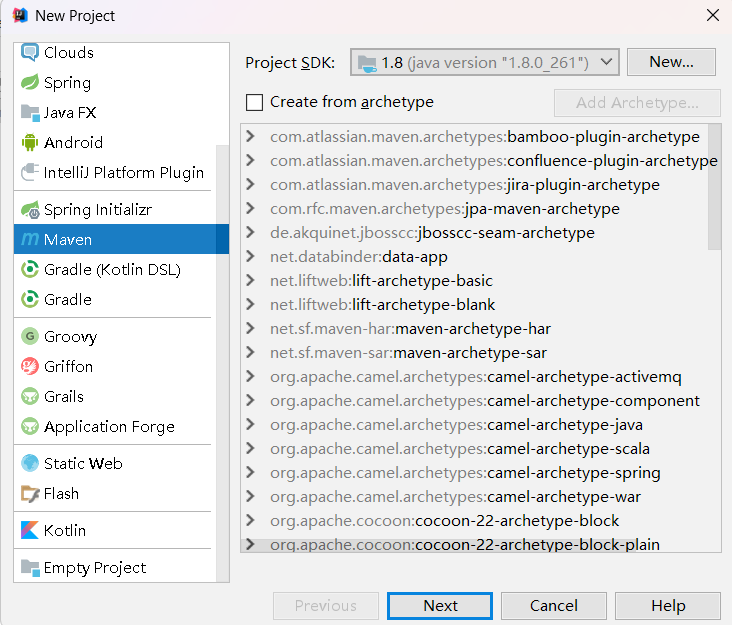This screenshot has width=732, height=625.
Task: Click the Static Web globe icon
Action: 30,463
